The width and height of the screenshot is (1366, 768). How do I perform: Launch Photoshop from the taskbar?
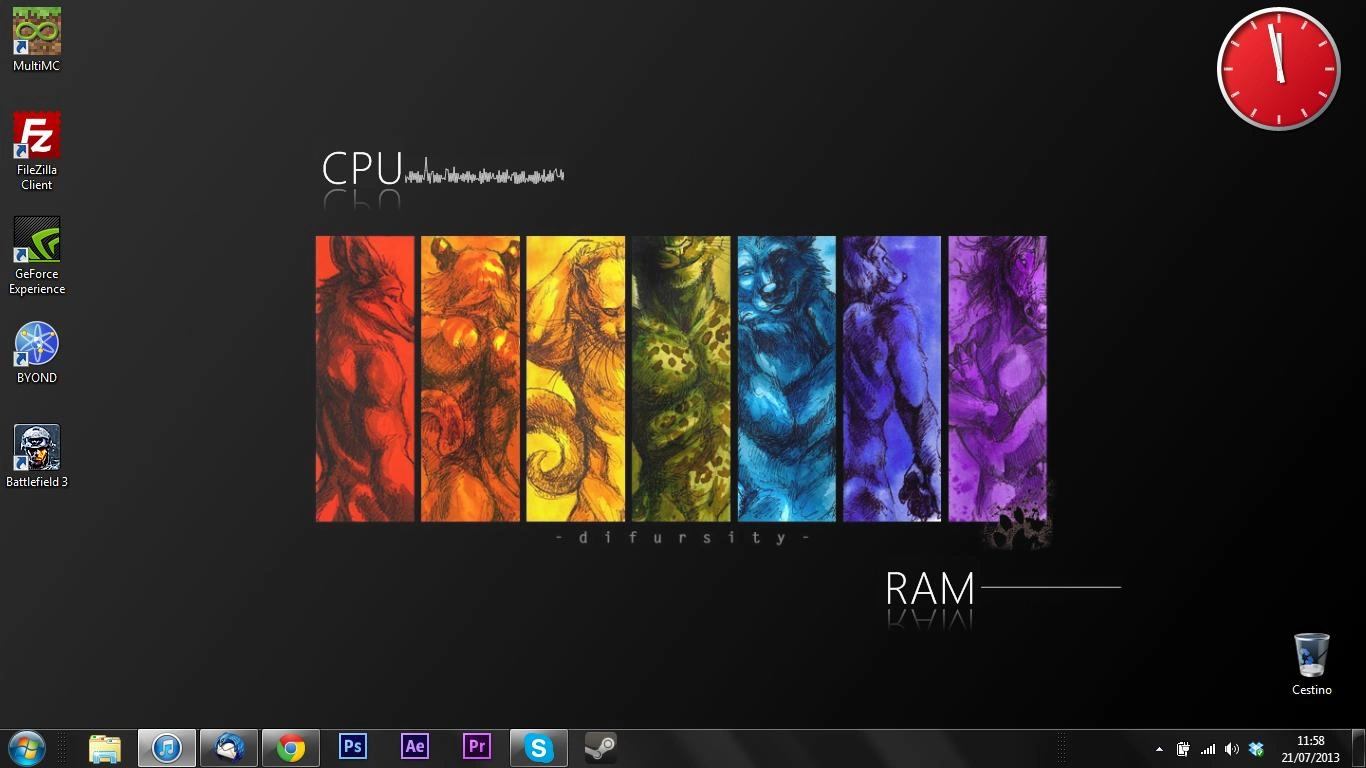pyautogui.click(x=353, y=748)
